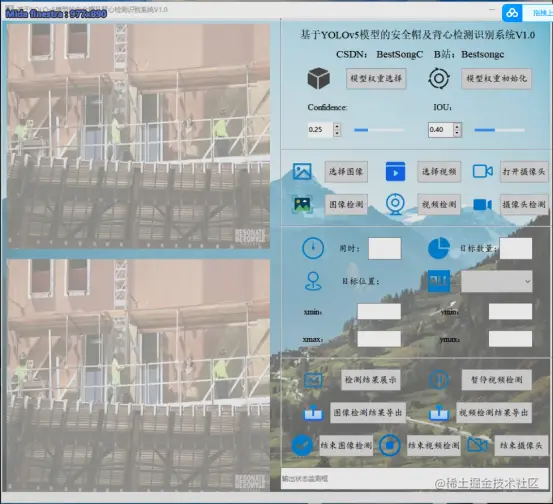Click the stop circle icon beside 结束视频检测
This screenshot has height=504, width=553.
390,445
